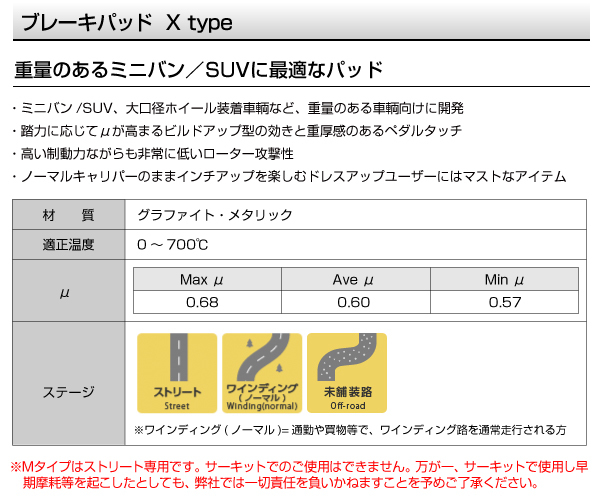Click the Off-road stage icon
The width and height of the screenshot is (600, 500).
pos(347,373)
